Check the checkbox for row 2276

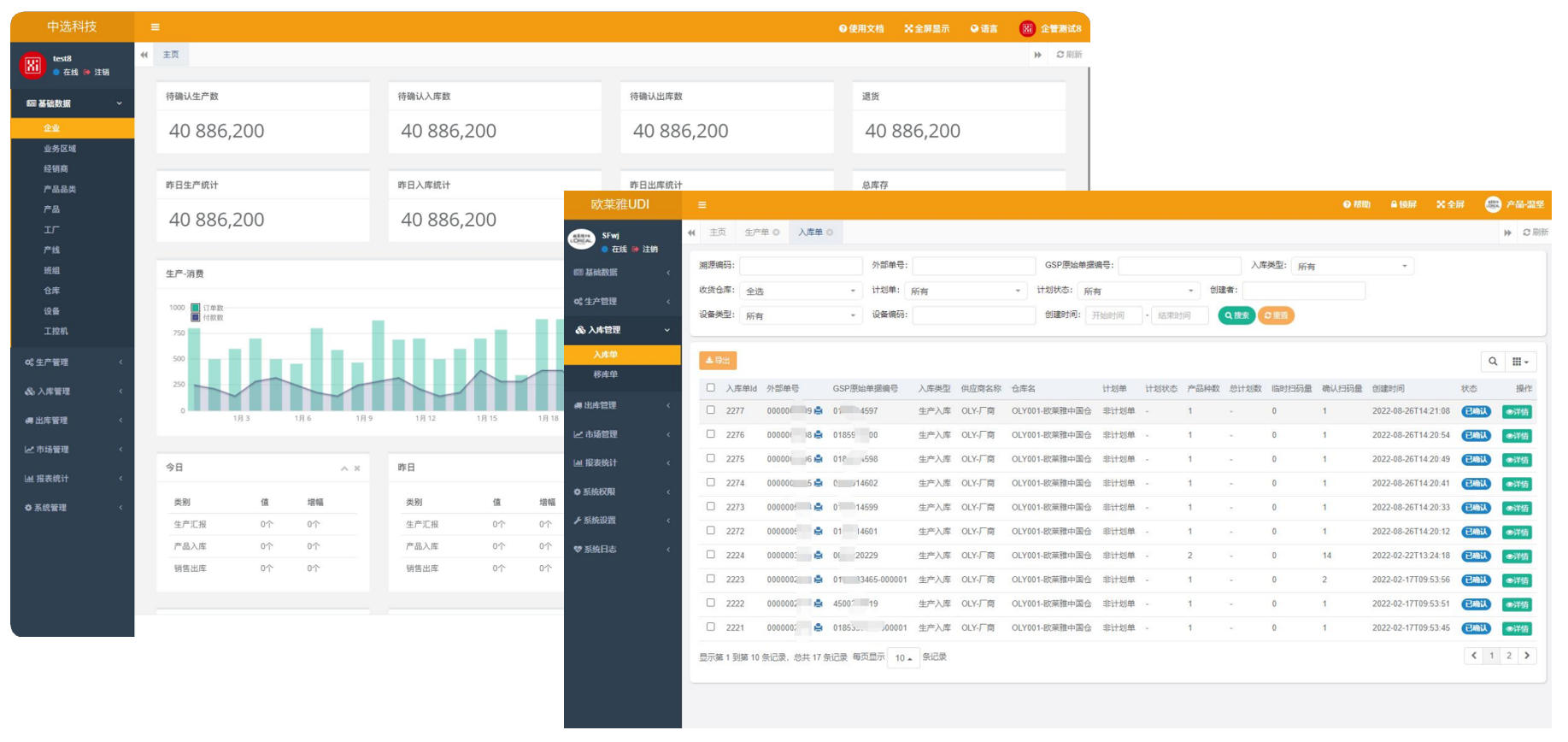point(710,434)
